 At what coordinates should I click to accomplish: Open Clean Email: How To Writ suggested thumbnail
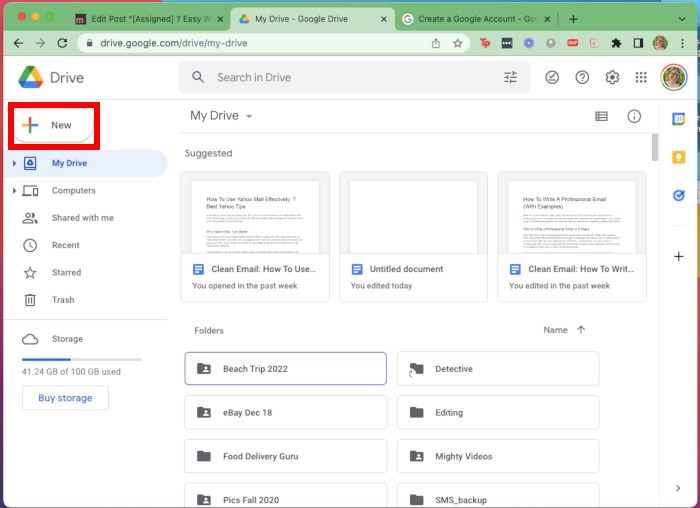pyautogui.click(x=572, y=213)
